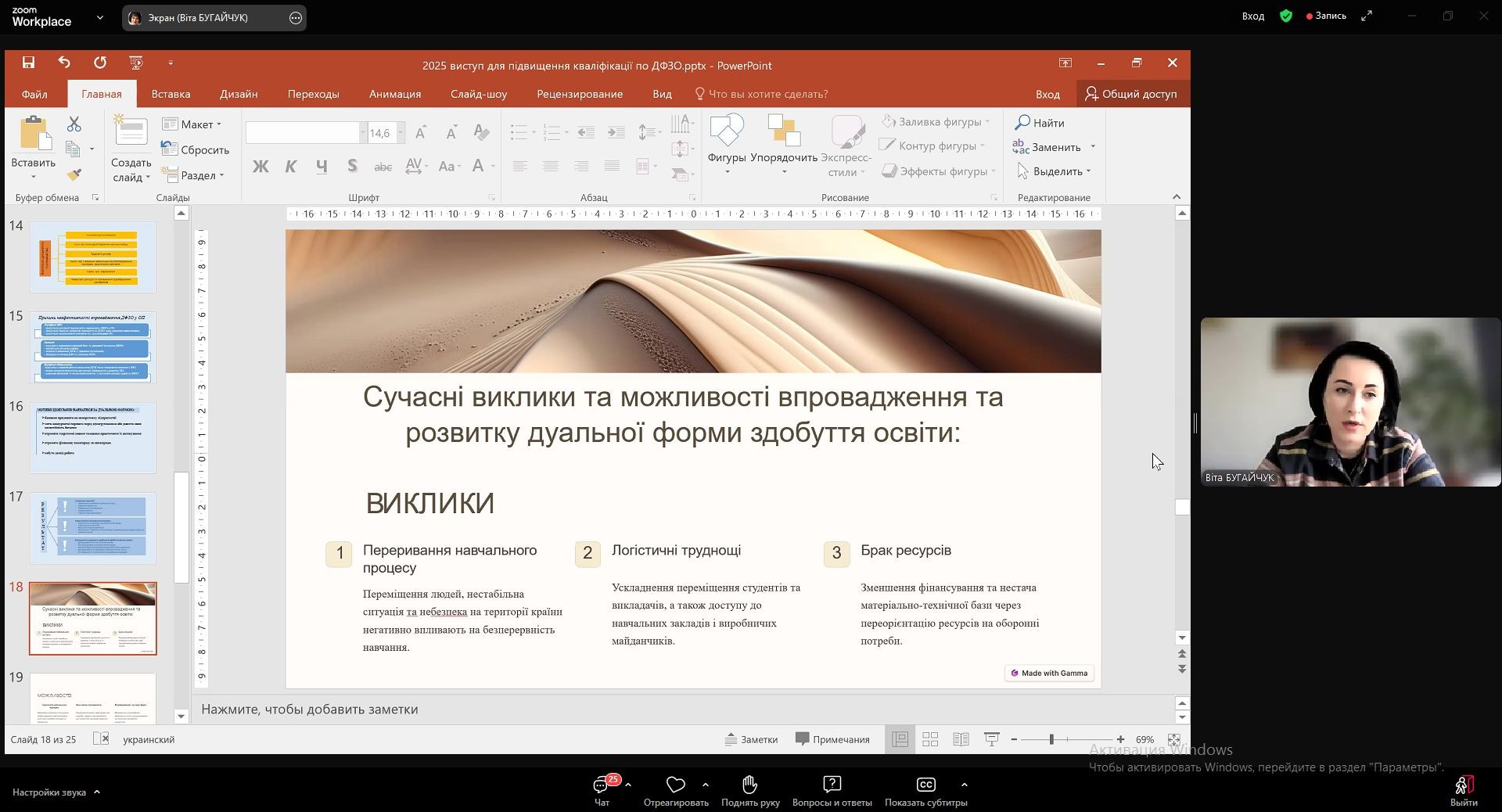Customize Quick Access Toolbar dropdown arrow
Image resolution: width=1502 pixels, height=812 pixels.
pyautogui.click(x=171, y=63)
